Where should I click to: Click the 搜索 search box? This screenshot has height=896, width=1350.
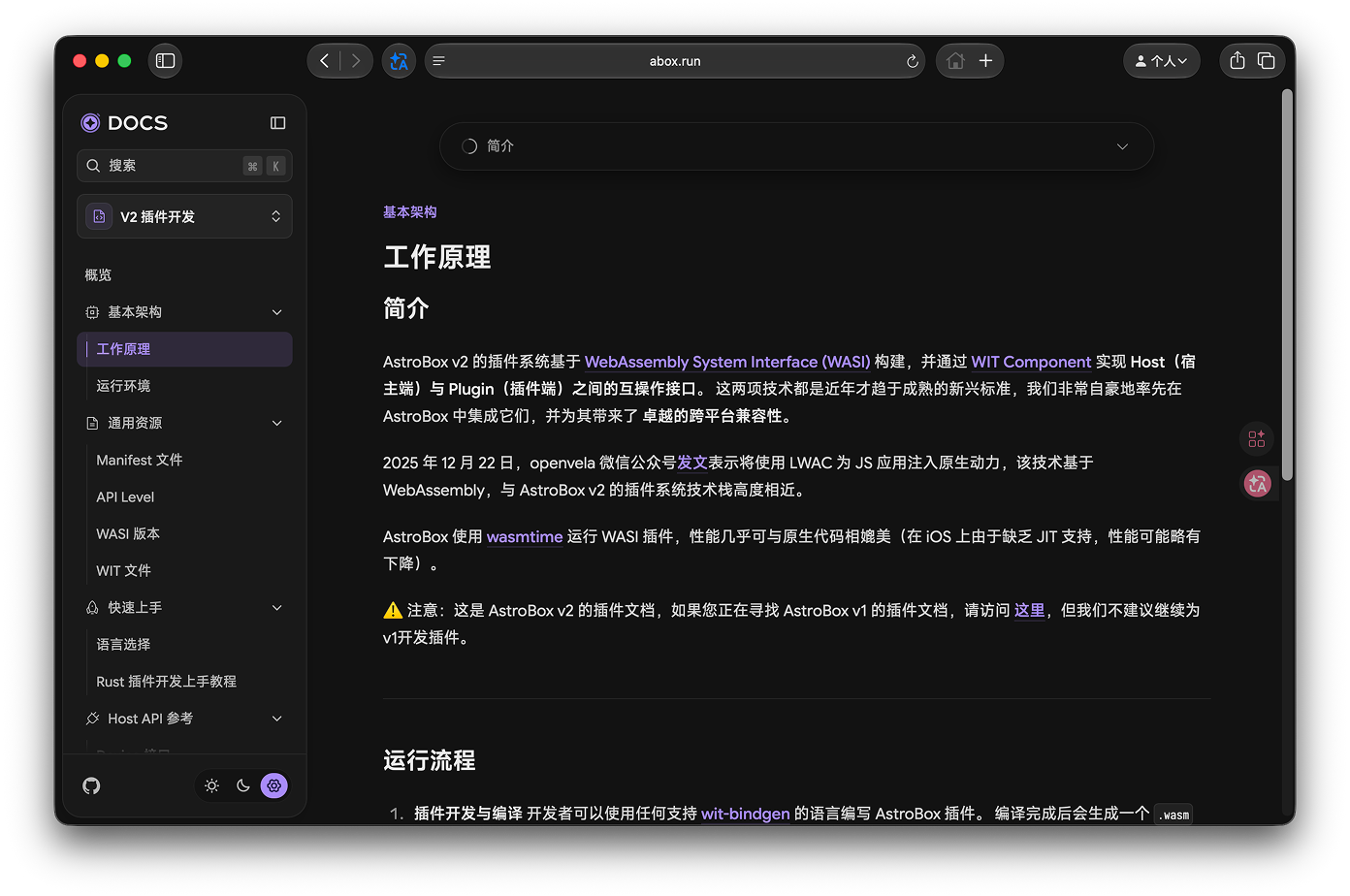click(x=184, y=166)
